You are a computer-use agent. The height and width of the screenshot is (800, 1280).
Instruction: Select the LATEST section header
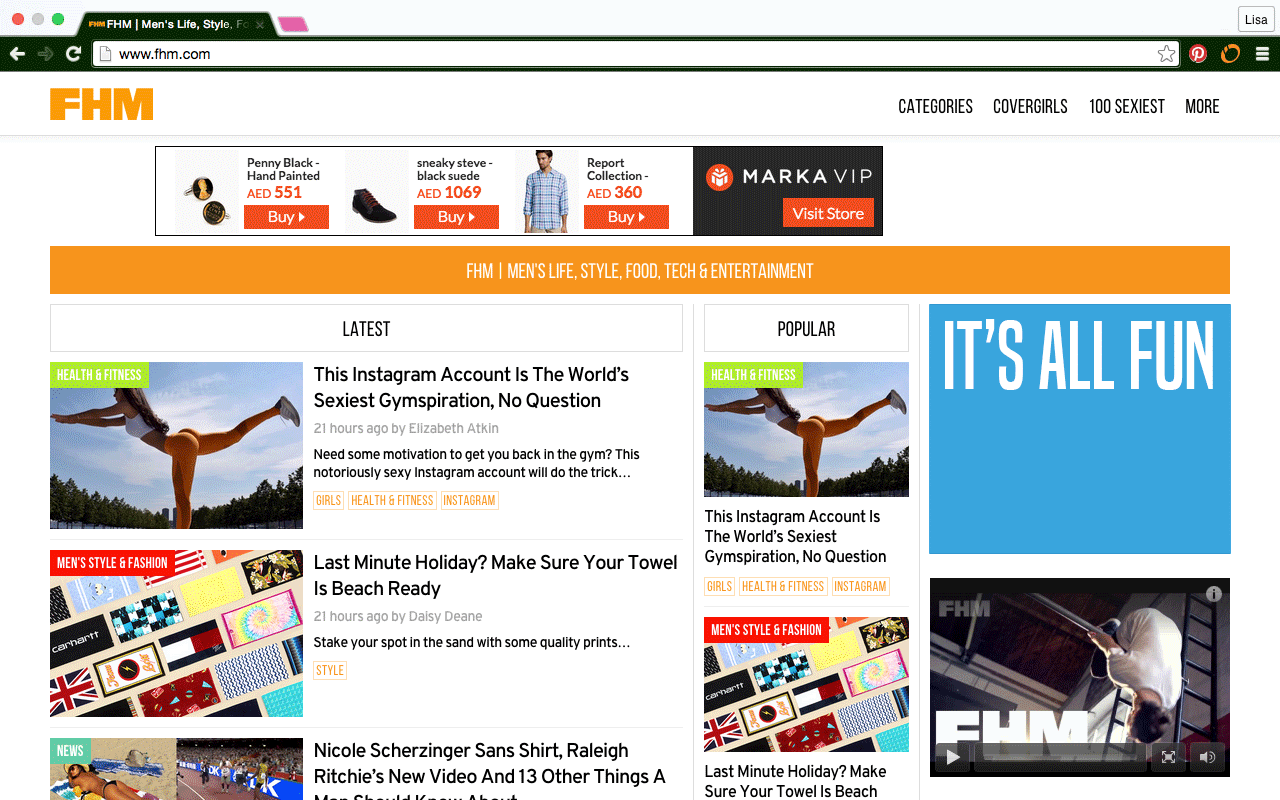pos(366,328)
